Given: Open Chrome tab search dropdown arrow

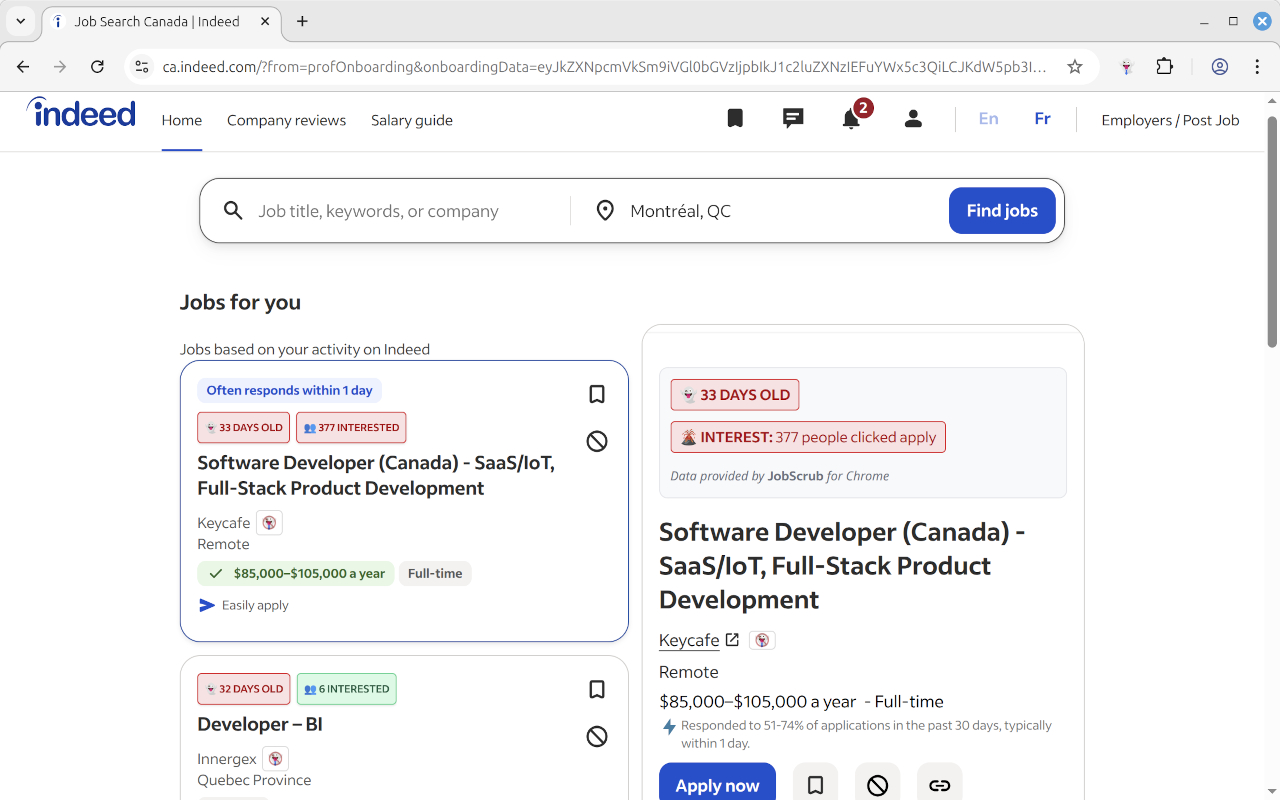Looking at the screenshot, I should 21,21.
